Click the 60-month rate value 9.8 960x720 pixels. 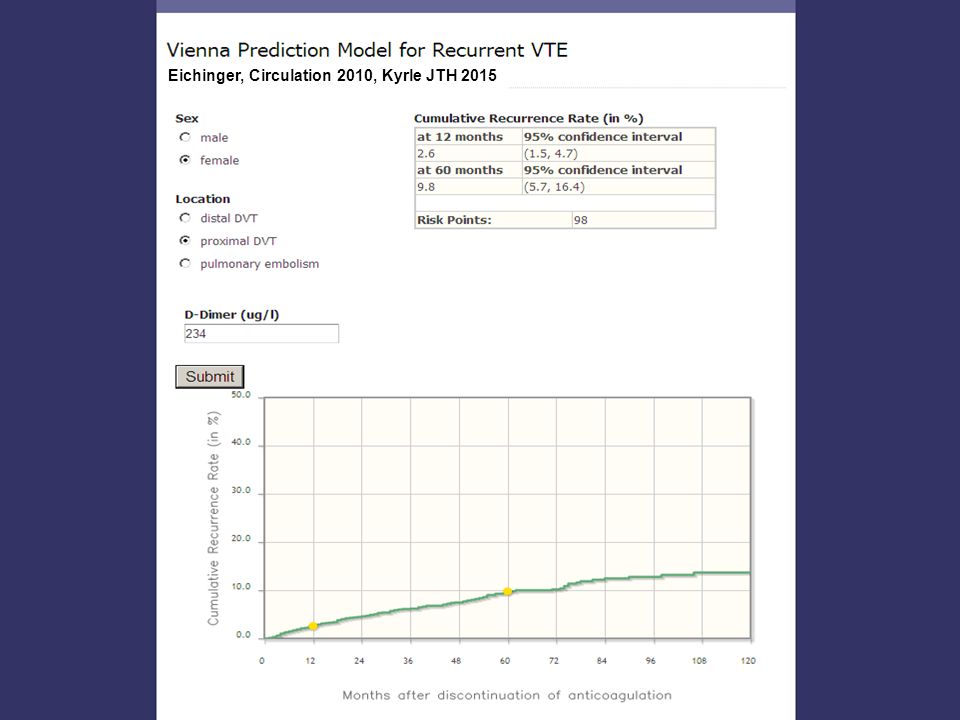tap(426, 187)
